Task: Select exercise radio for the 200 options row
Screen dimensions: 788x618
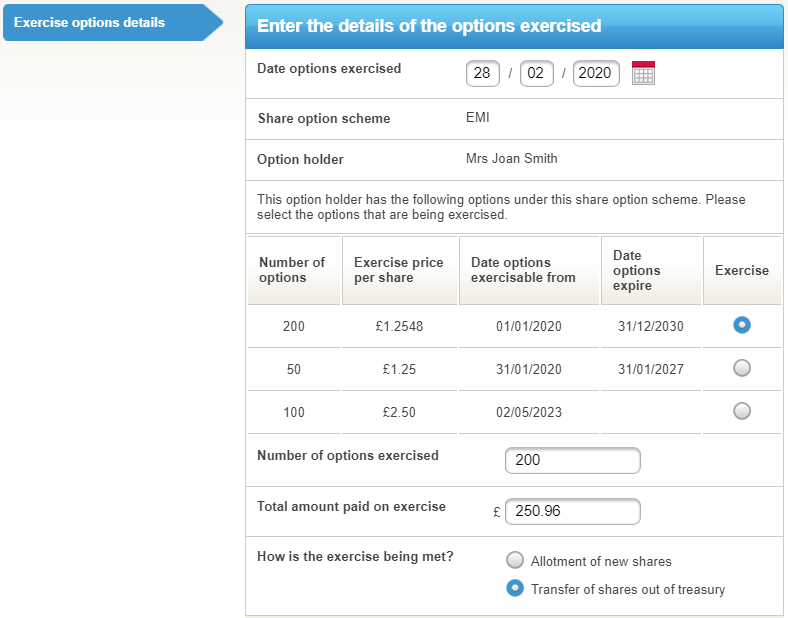Action: pyautogui.click(x=742, y=325)
